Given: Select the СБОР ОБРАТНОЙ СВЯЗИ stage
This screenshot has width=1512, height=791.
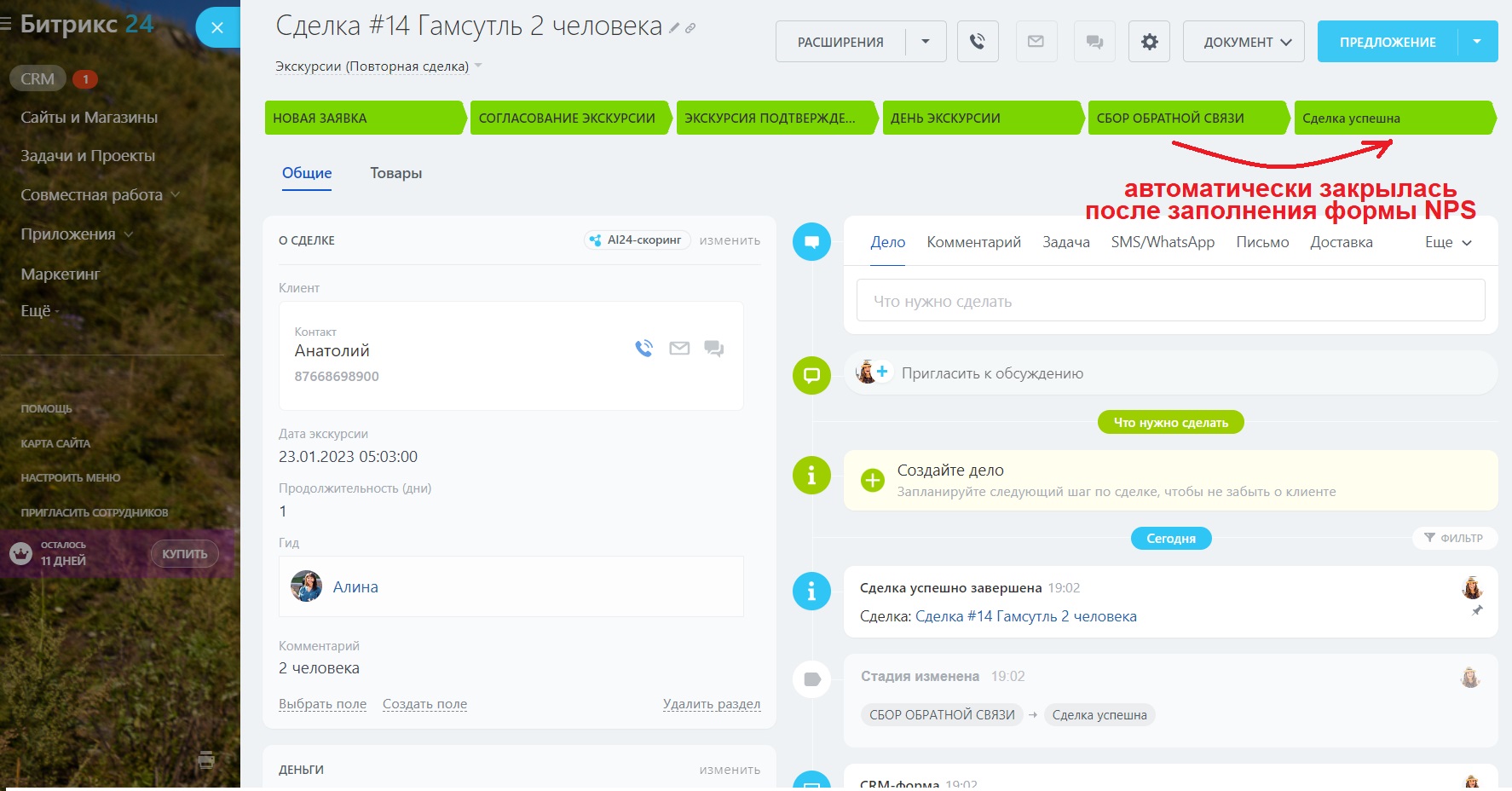Looking at the screenshot, I should pos(1185,118).
